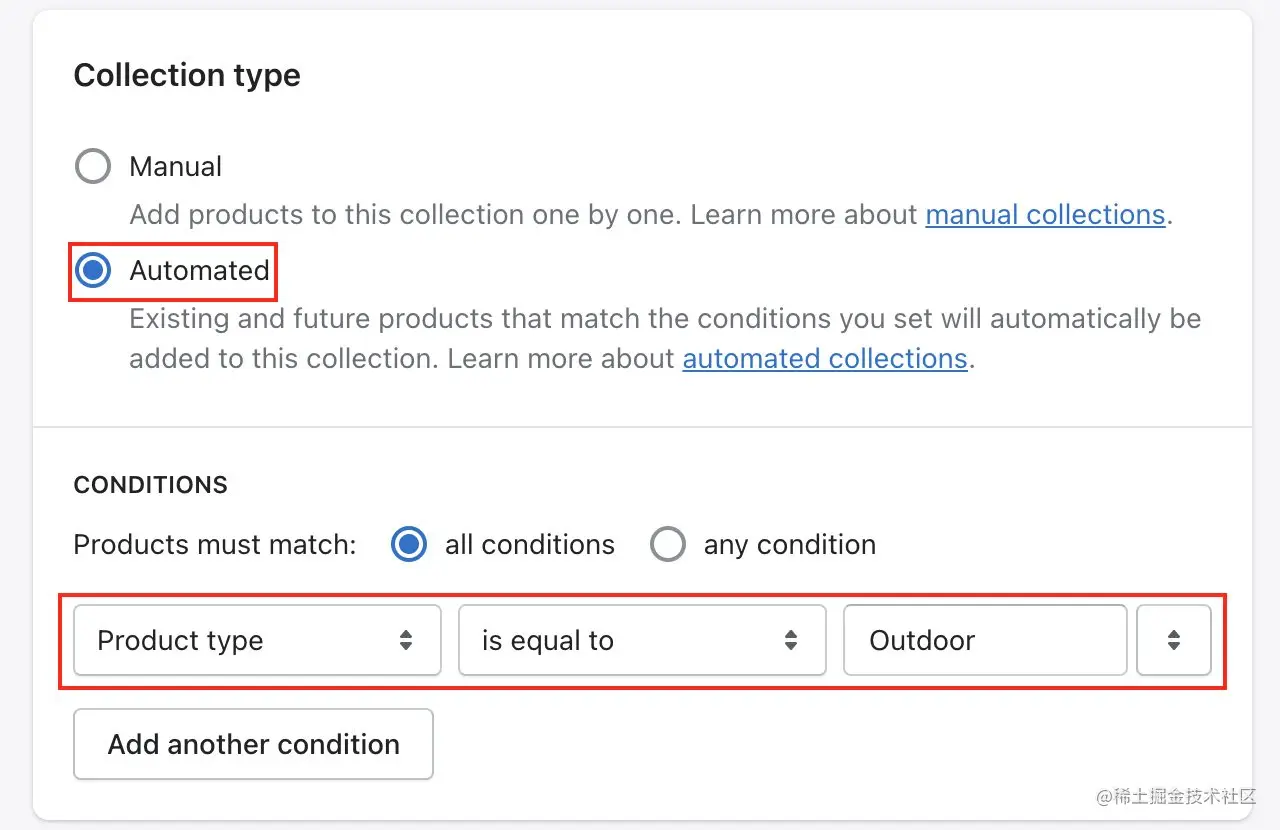Image resolution: width=1280 pixels, height=830 pixels.
Task: Choose the 'any condition' radio option
Action: [x=667, y=544]
